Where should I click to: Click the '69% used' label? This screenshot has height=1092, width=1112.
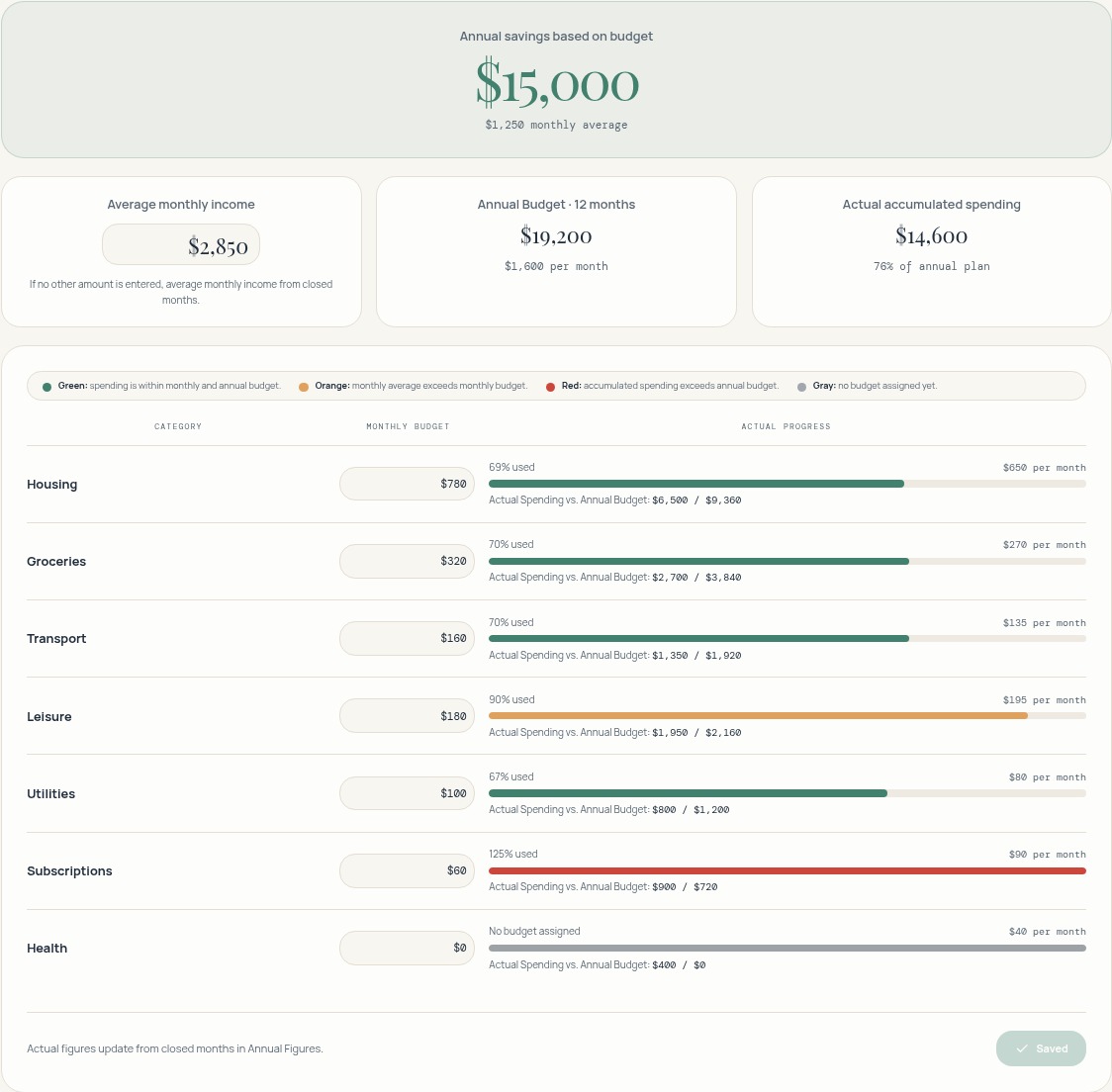[511, 467]
